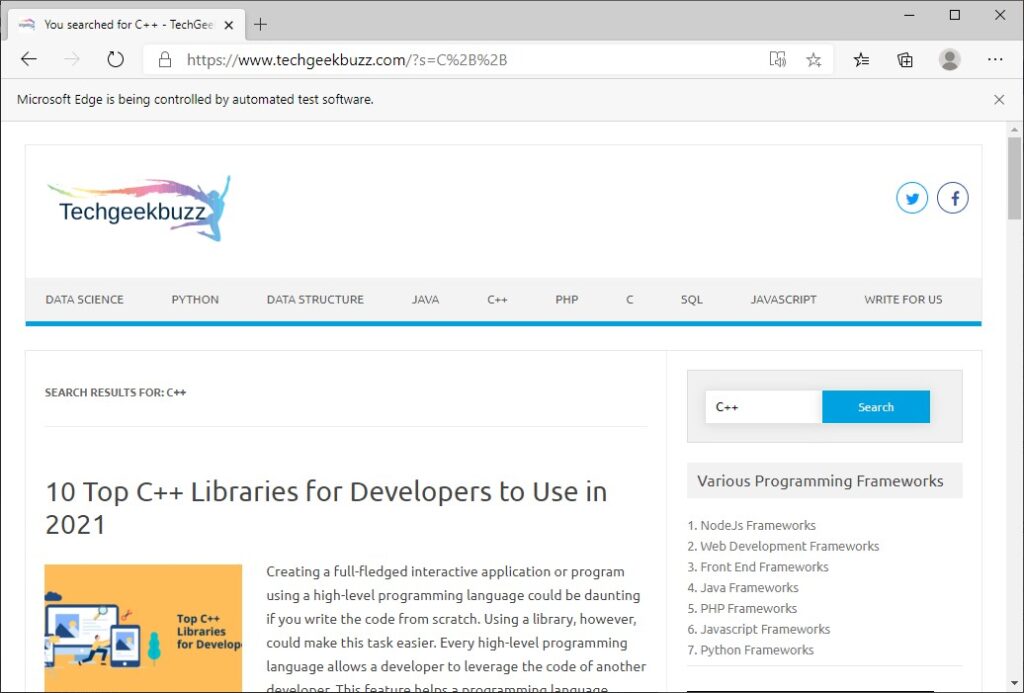This screenshot has width=1024, height=693.
Task: Click the search field containing C++
Action: 763,407
